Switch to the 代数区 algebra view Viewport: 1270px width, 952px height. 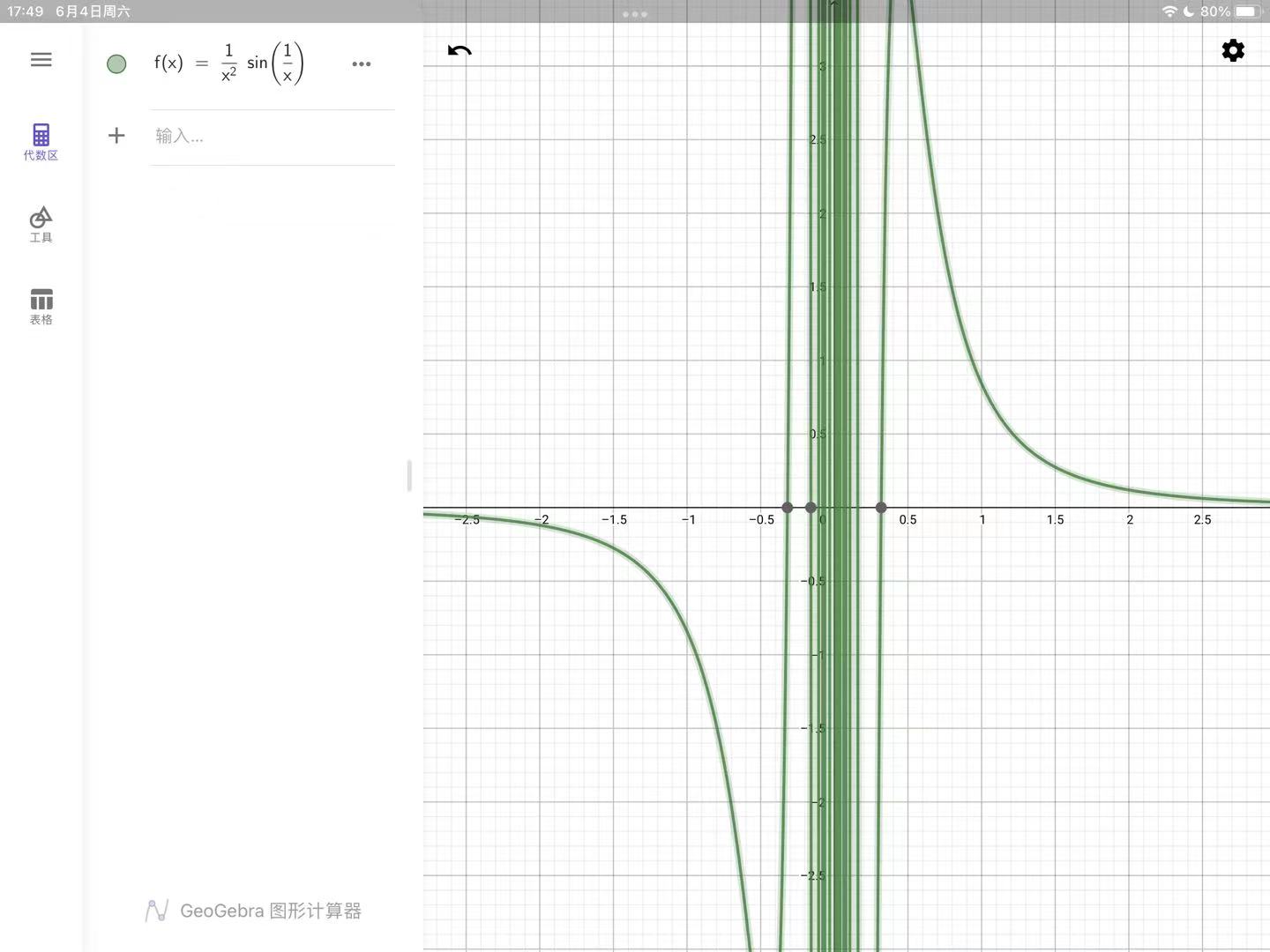41,142
